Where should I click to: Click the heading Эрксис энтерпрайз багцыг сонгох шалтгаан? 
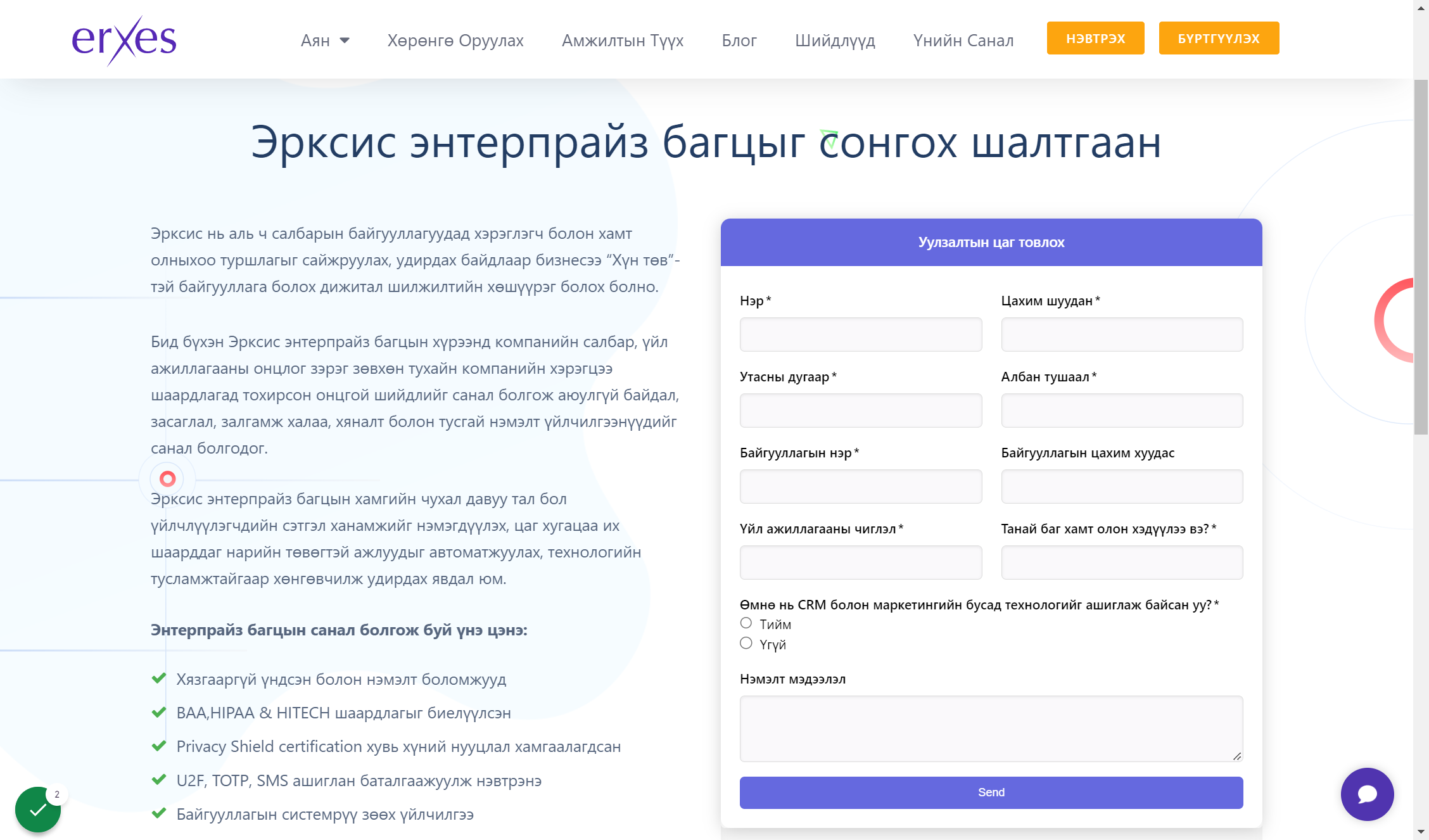[x=706, y=143]
